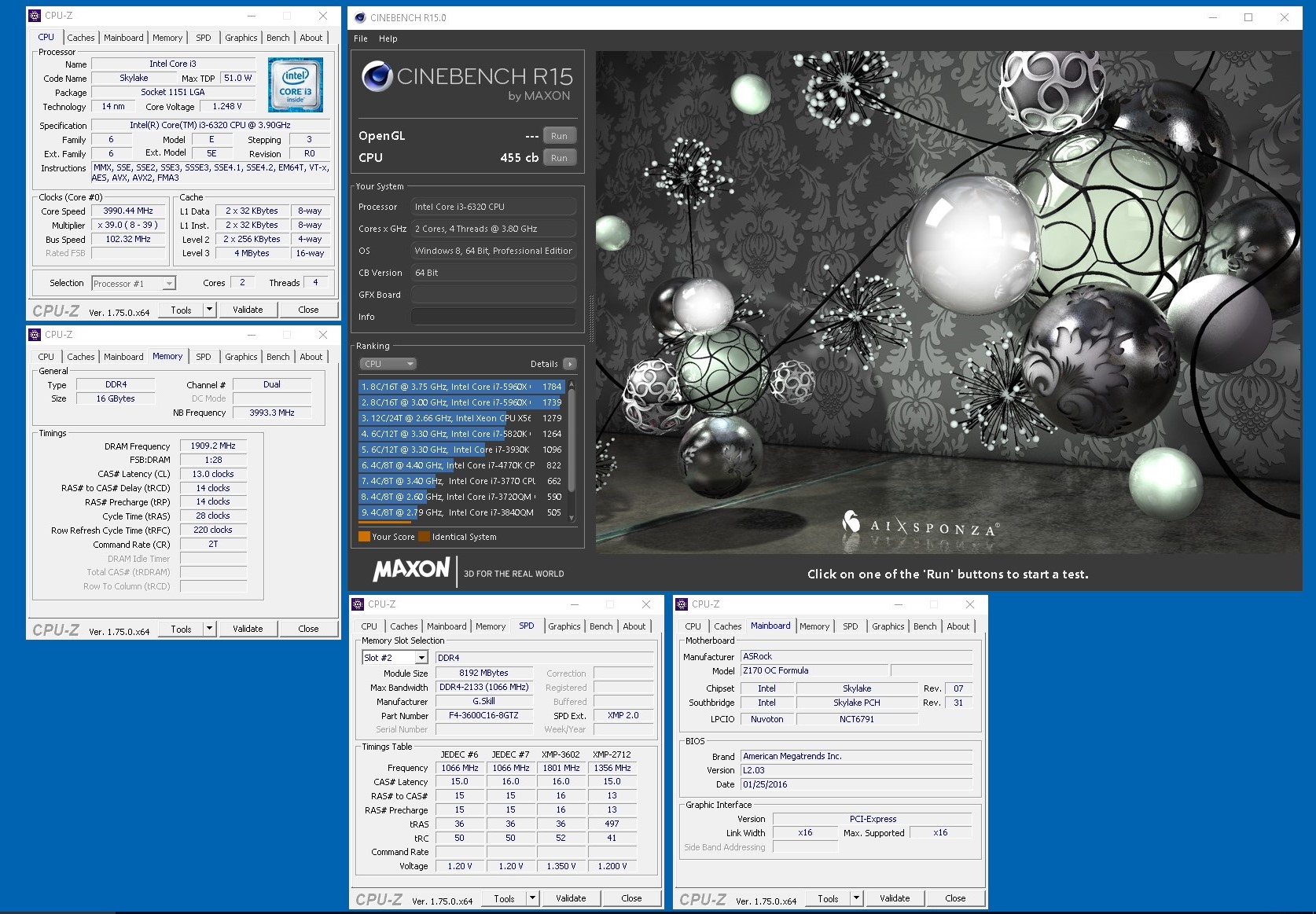Open Tools dropdown arrow in SPD window
Image resolution: width=1316 pixels, height=914 pixels.
(532, 898)
